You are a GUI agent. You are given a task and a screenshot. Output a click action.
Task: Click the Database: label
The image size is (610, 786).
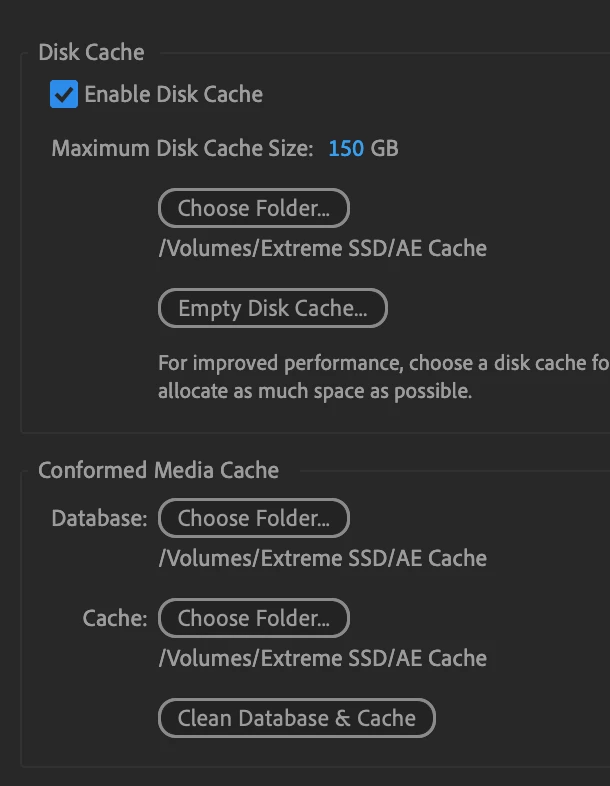point(99,519)
